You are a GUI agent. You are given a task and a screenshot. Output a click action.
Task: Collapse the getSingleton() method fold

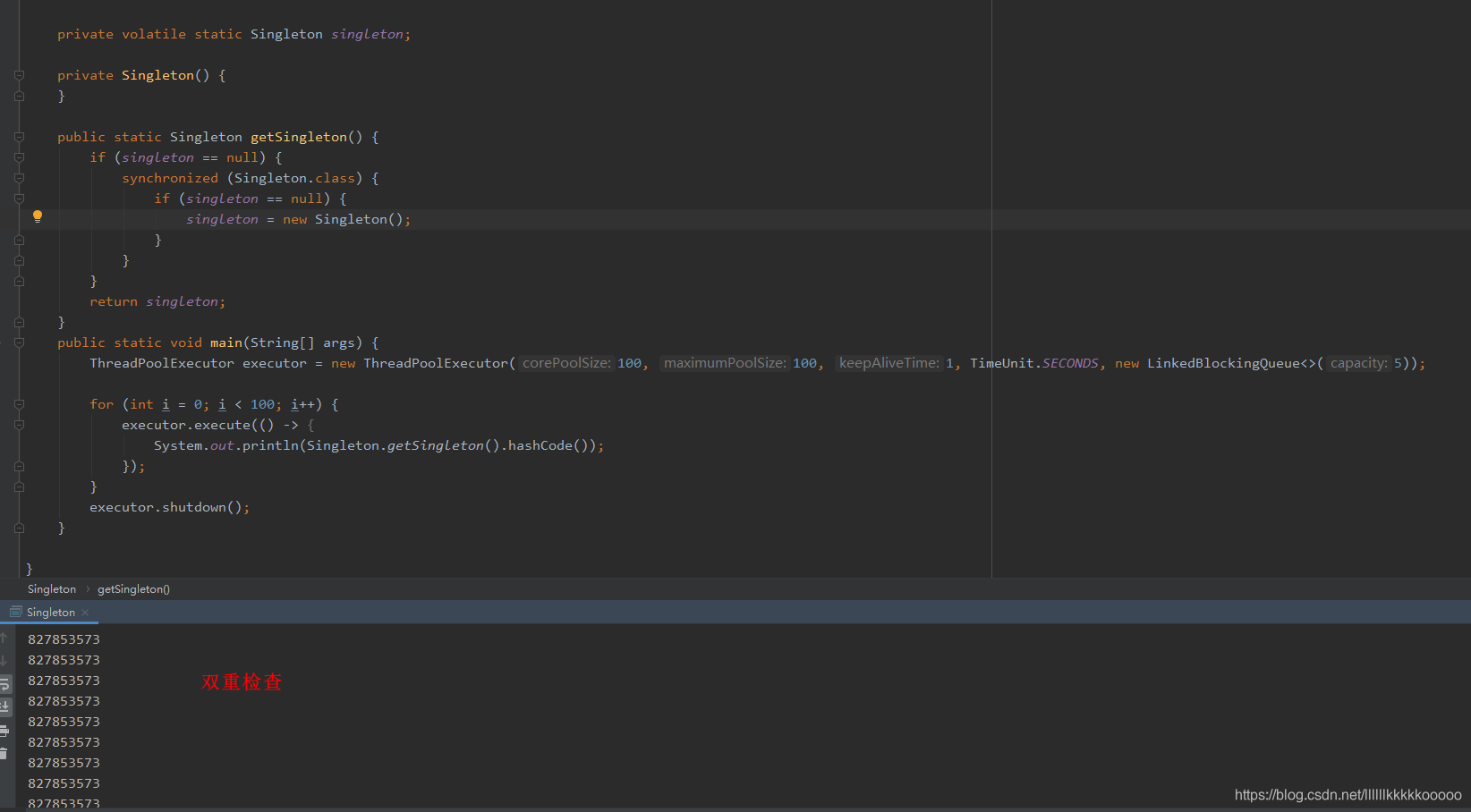(x=19, y=137)
